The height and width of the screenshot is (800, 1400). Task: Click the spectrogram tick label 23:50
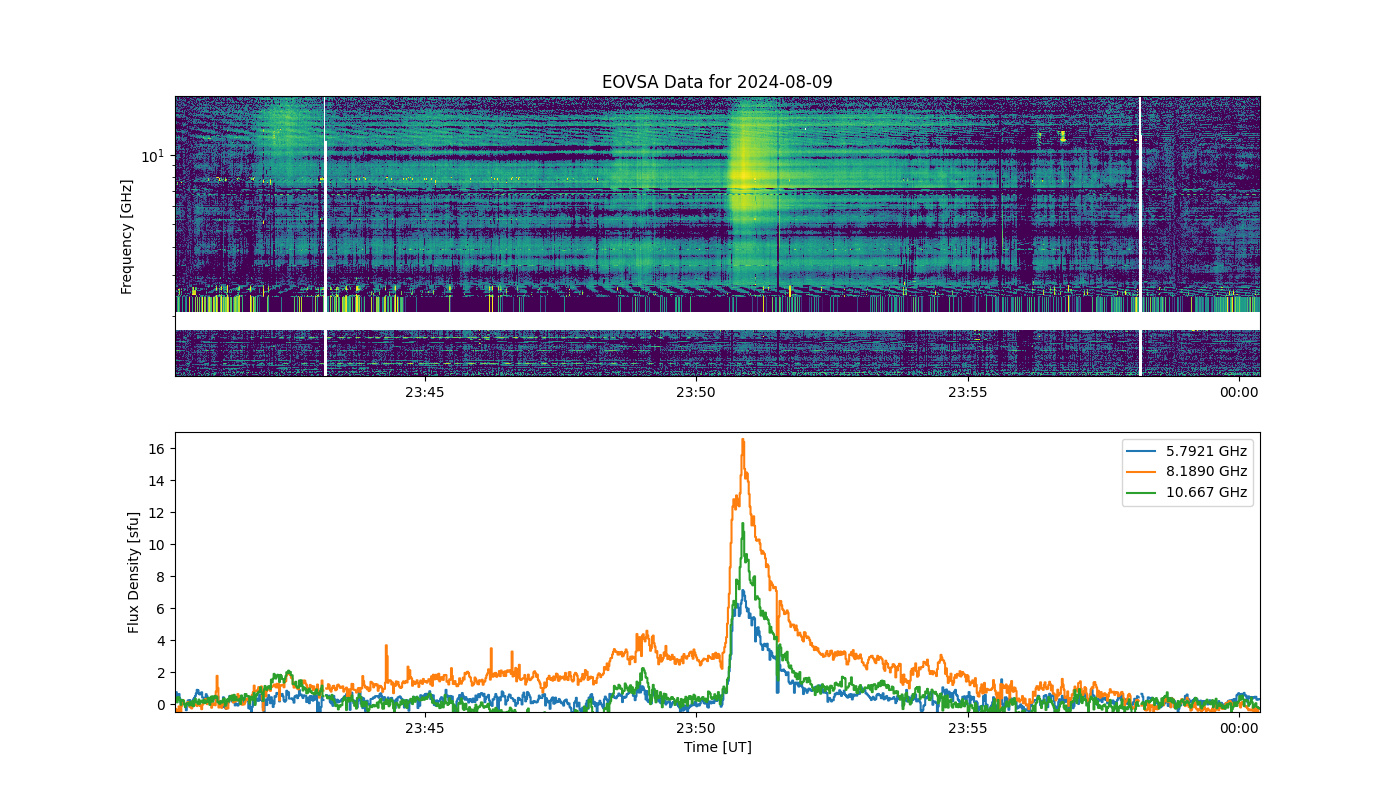(x=696, y=392)
